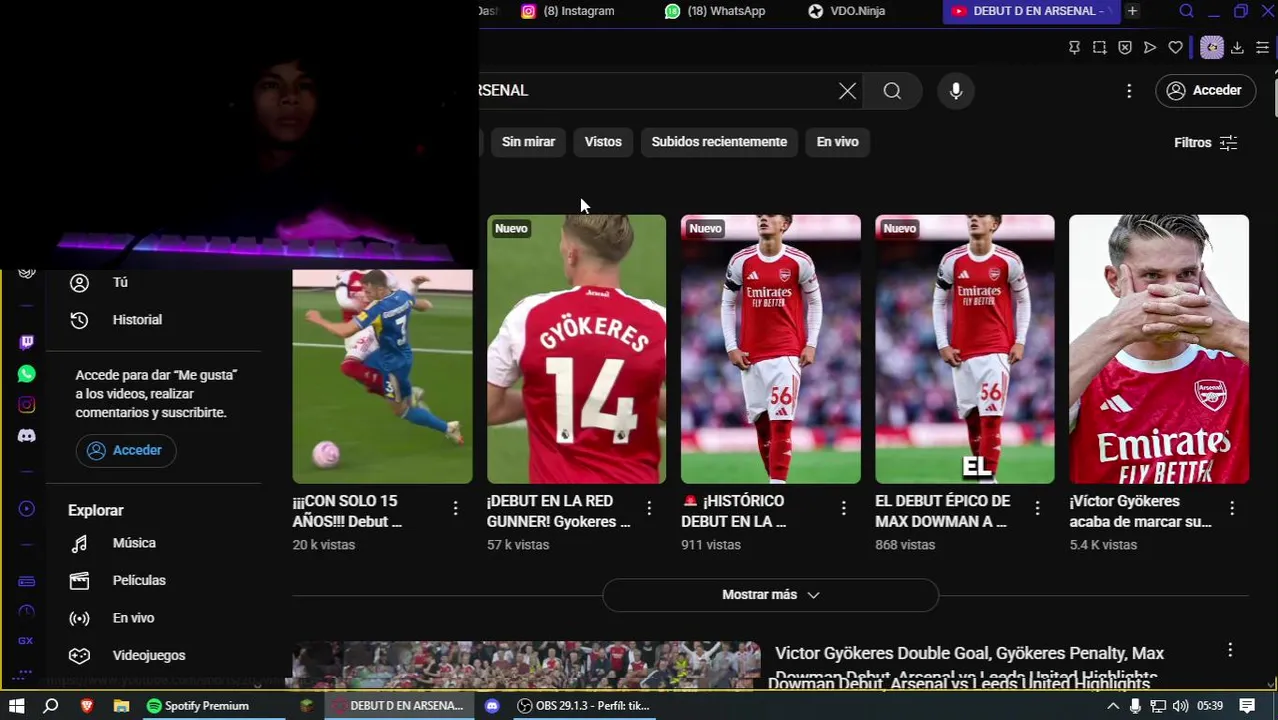The height and width of the screenshot is (720, 1278).
Task: Click the magnifier search button
Action: tap(892, 91)
